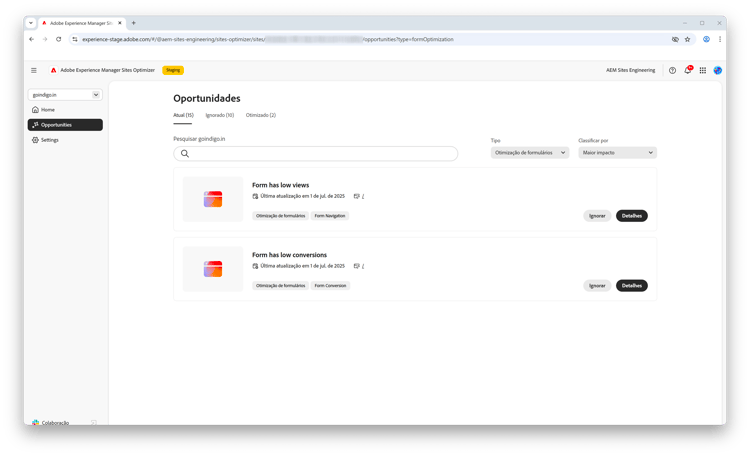
Task: Open the tab search dropdown arrow
Action: (x=31, y=23)
